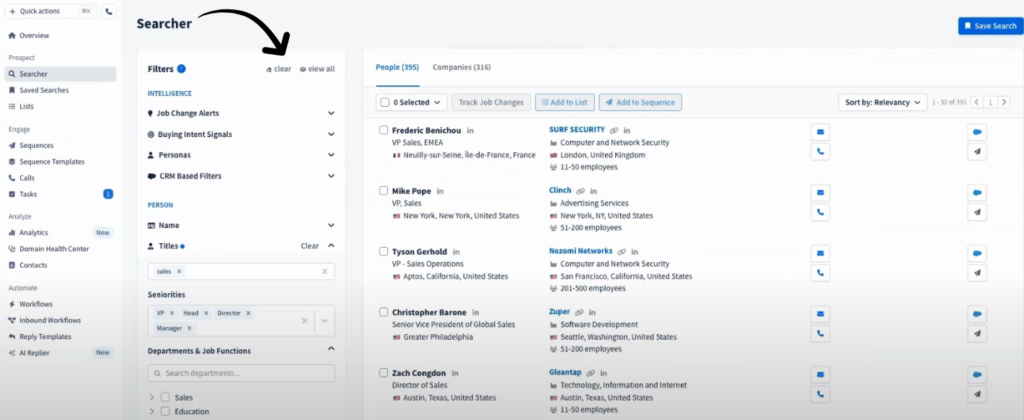Open the Seniorities dropdown arrow
1024x420 pixels.
coord(325,321)
